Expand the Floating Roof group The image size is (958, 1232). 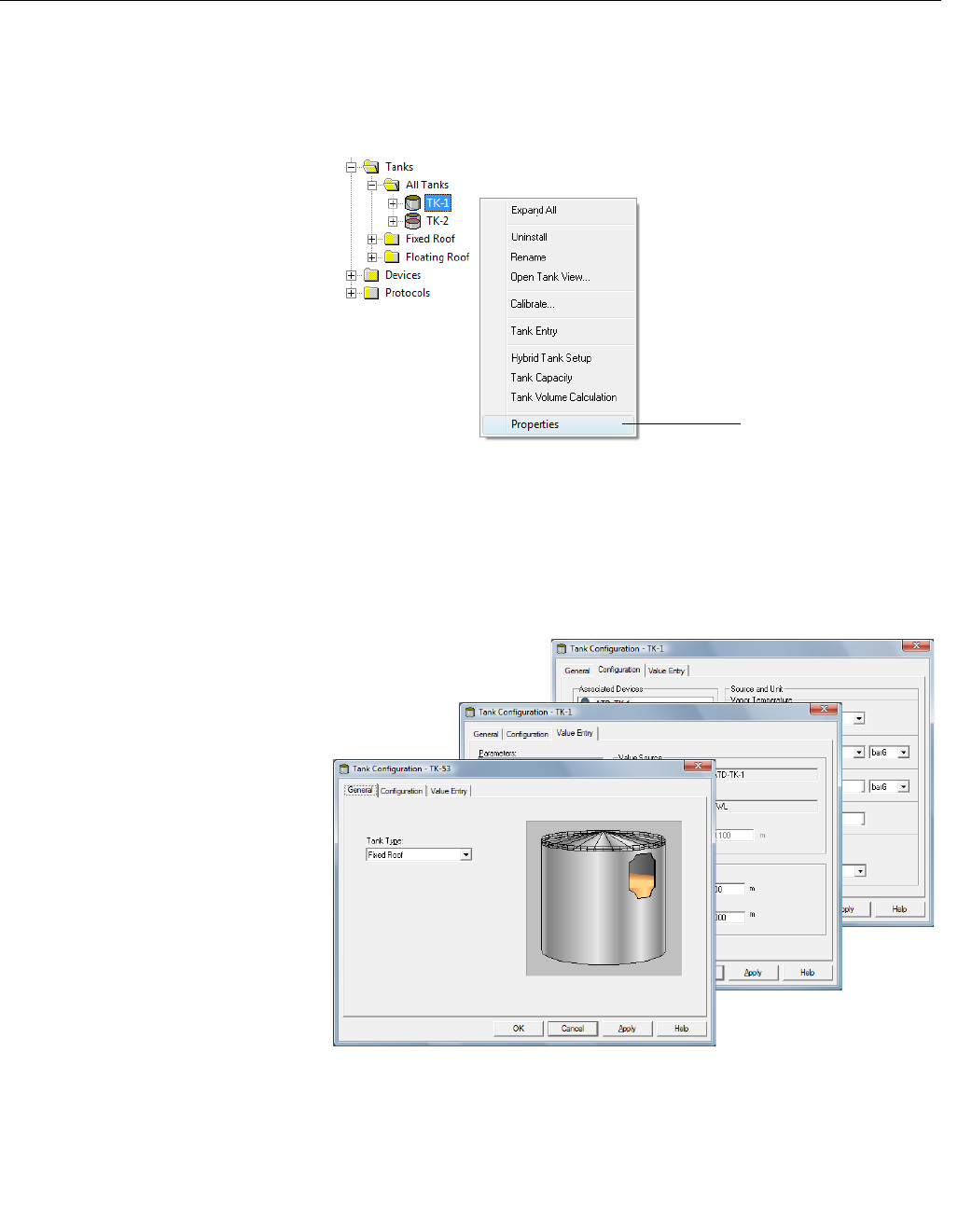(372, 257)
